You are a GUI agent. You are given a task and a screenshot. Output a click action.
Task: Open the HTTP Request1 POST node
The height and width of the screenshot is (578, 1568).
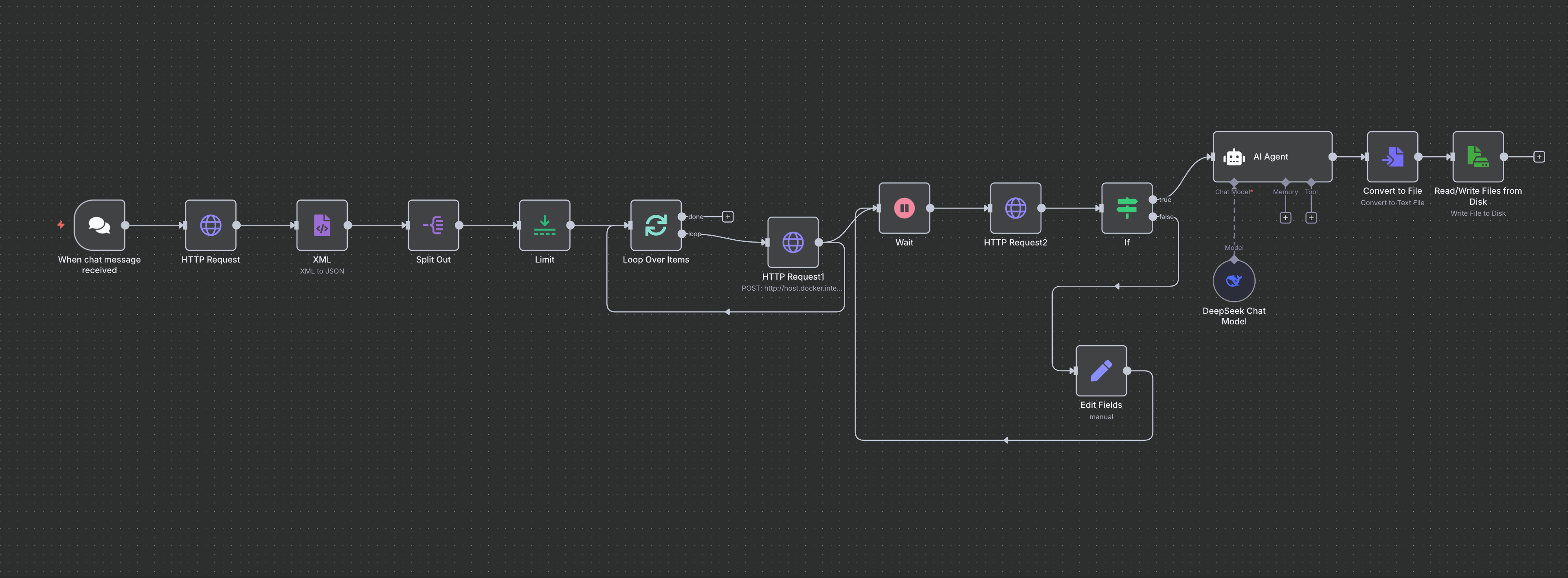(793, 242)
